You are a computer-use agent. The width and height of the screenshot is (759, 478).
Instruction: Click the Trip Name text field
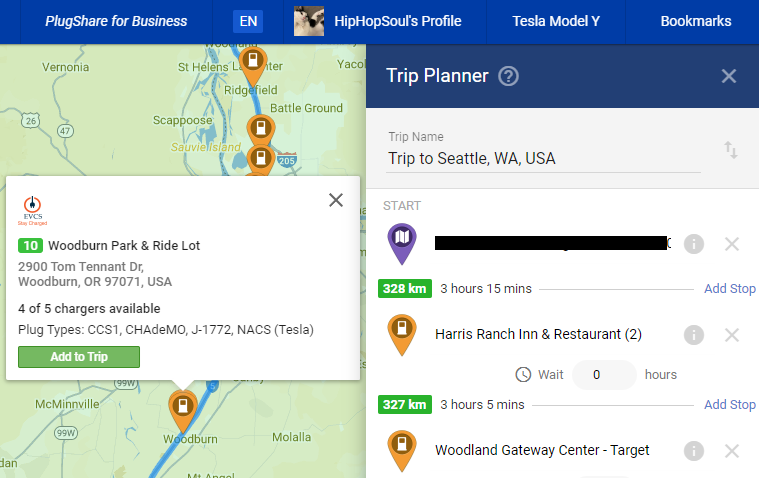544,158
